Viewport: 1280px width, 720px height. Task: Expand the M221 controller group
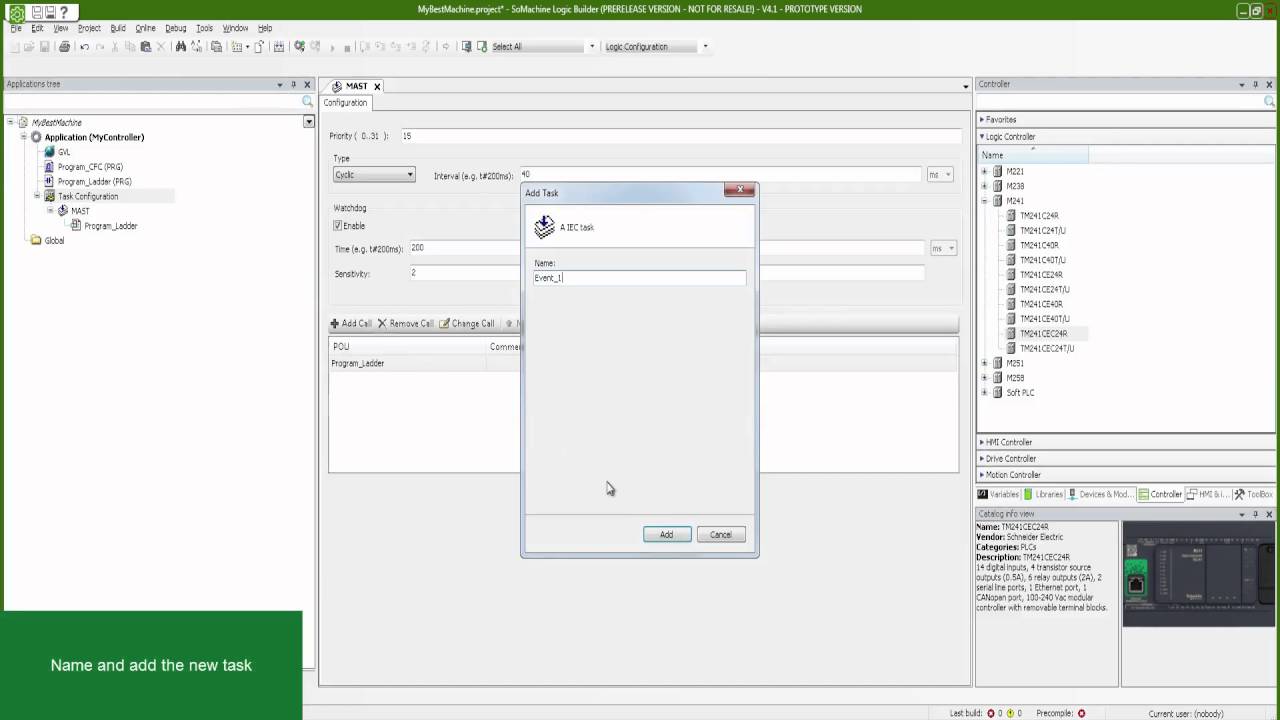(984, 172)
